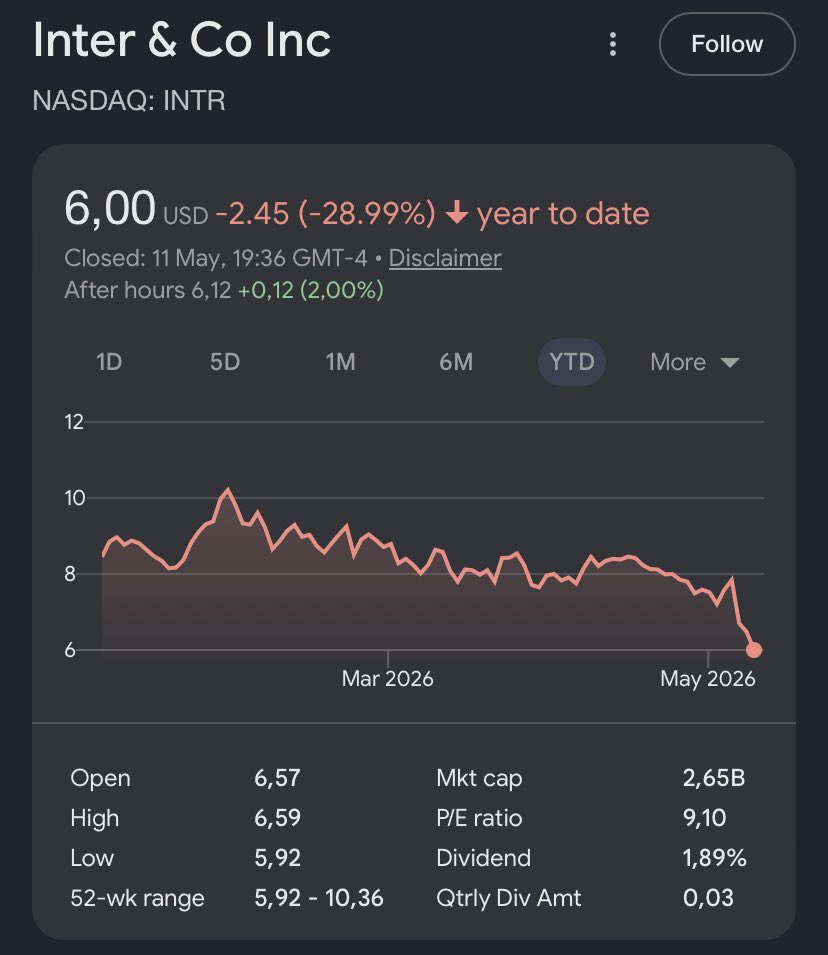Switch chart to 5D range
The height and width of the screenshot is (955, 828).
click(x=225, y=362)
